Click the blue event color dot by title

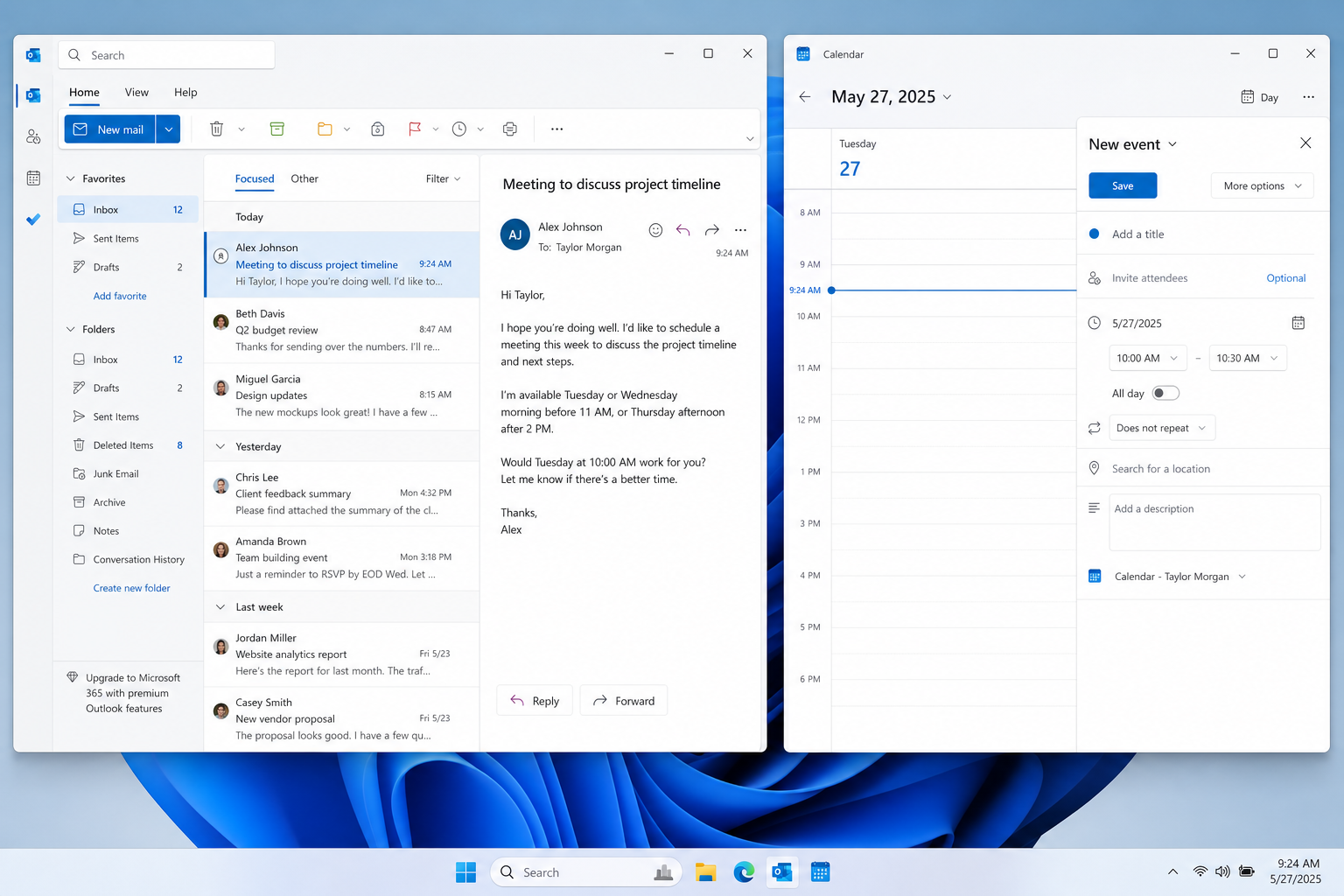pyautogui.click(x=1094, y=234)
